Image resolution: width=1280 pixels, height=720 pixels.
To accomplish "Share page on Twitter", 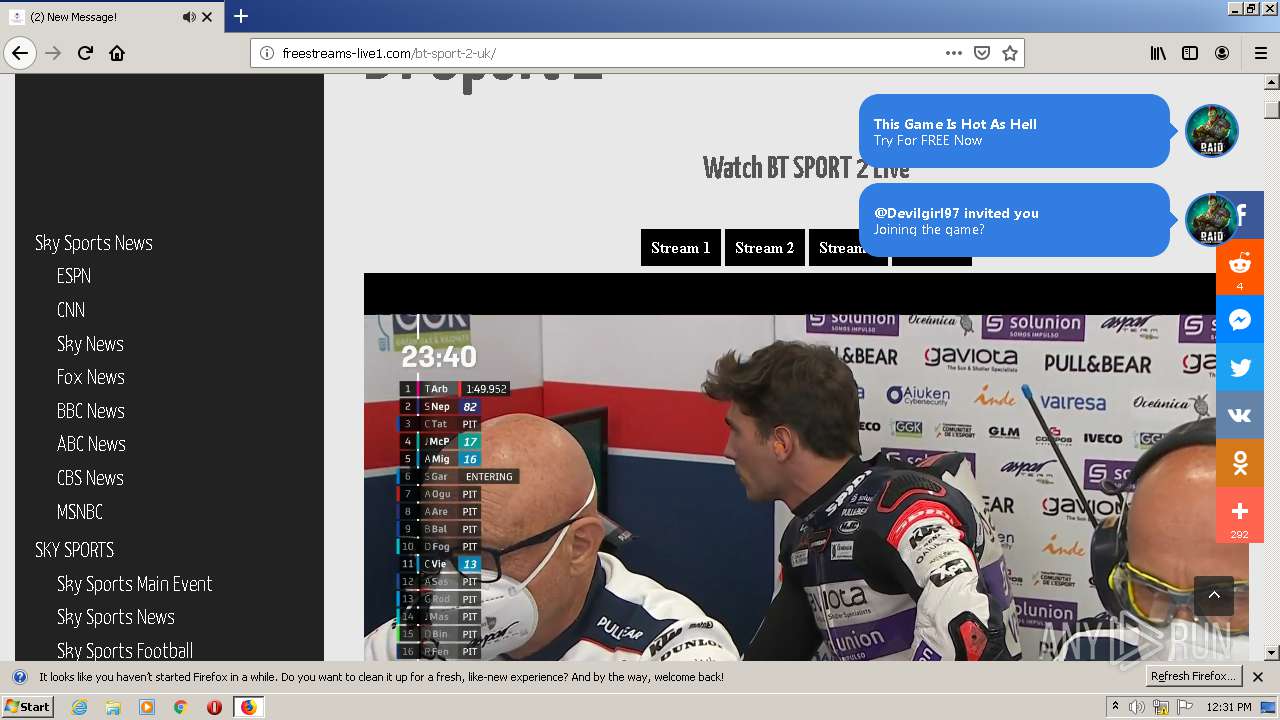I will pyautogui.click(x=1240, y=367).
